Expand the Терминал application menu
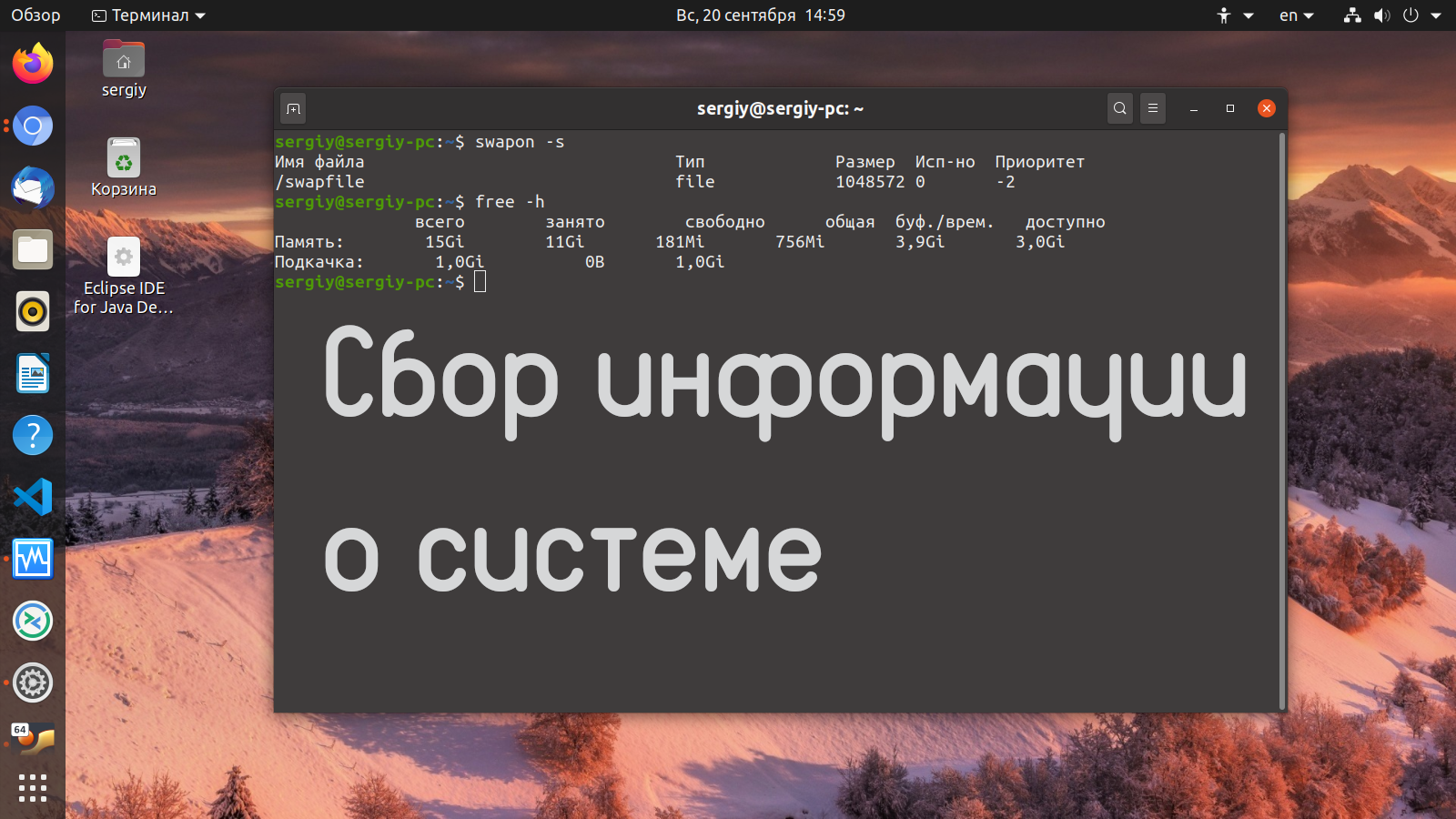Viewport: 1456px width, 819px height. pos(149,15)
